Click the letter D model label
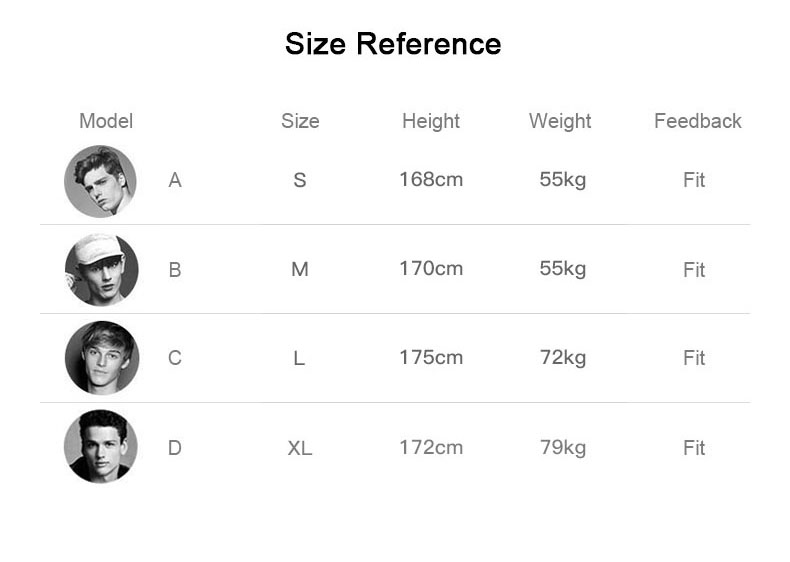Screen dimensions: 790x562 174,448
